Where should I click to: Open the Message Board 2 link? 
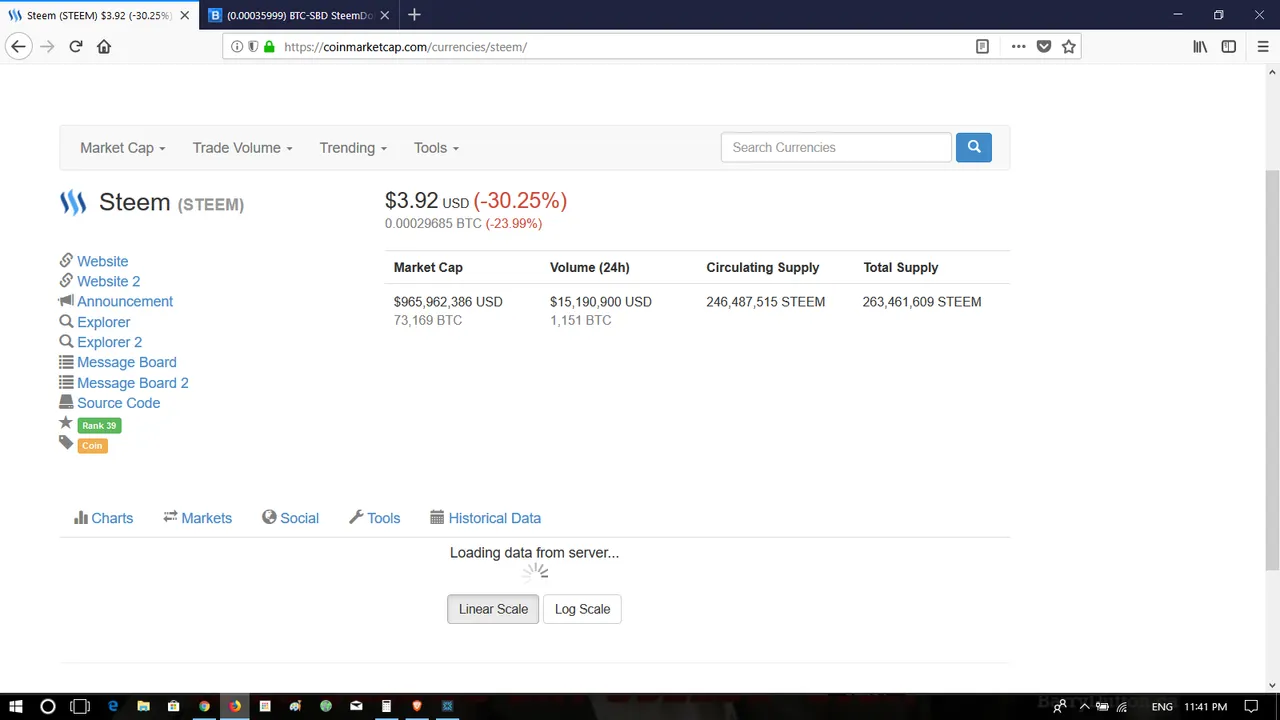click(132, 383)
